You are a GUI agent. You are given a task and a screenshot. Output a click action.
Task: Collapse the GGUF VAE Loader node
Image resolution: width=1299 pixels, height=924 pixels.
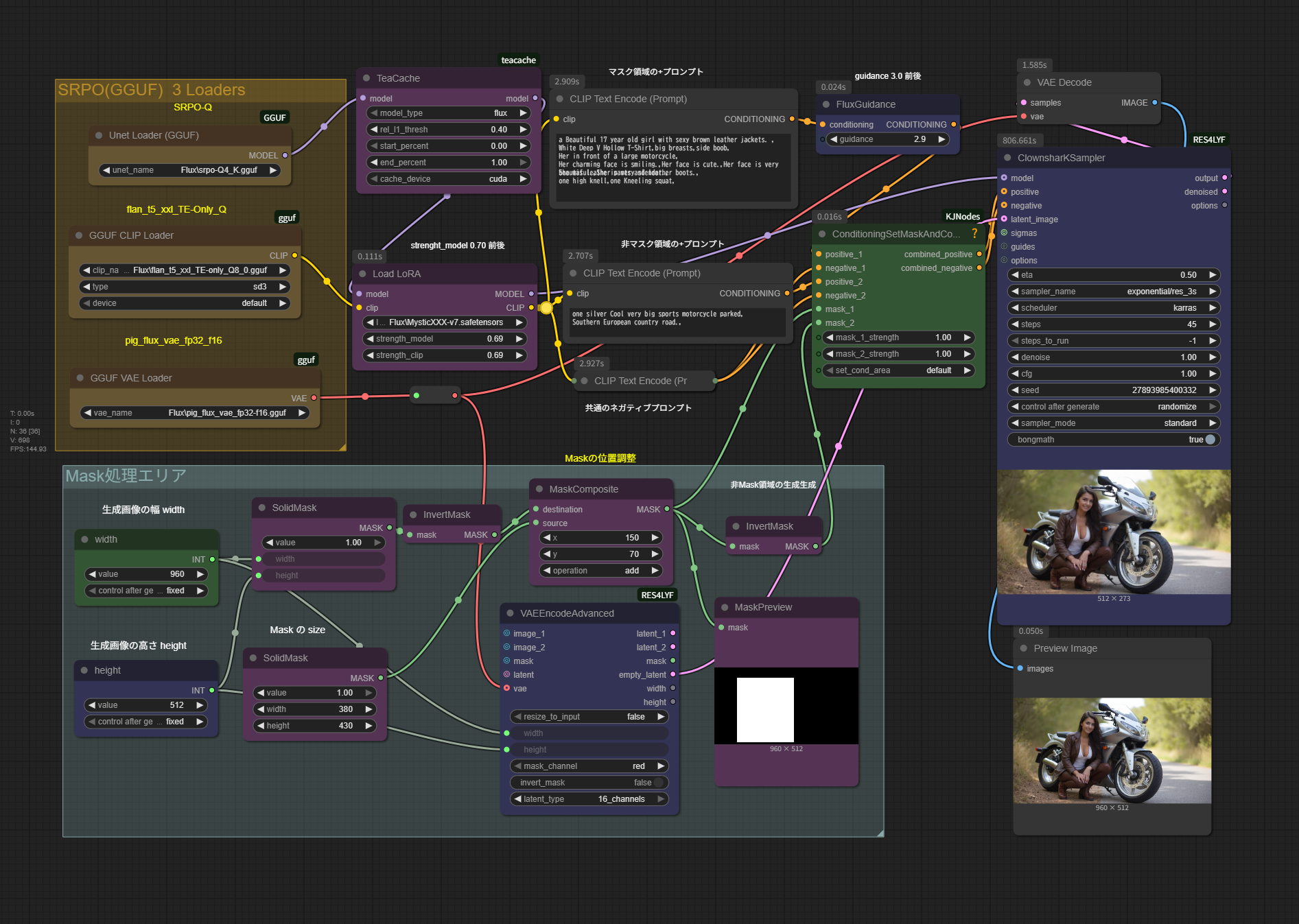pyautogui.click(x=80, y=378)
